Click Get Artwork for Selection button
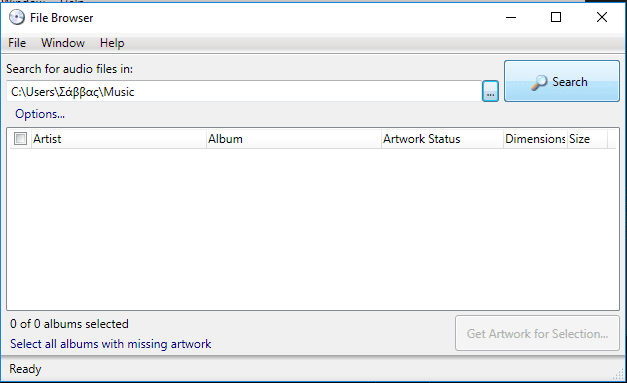This screenshot has width=627, height=383. [537, 333]
